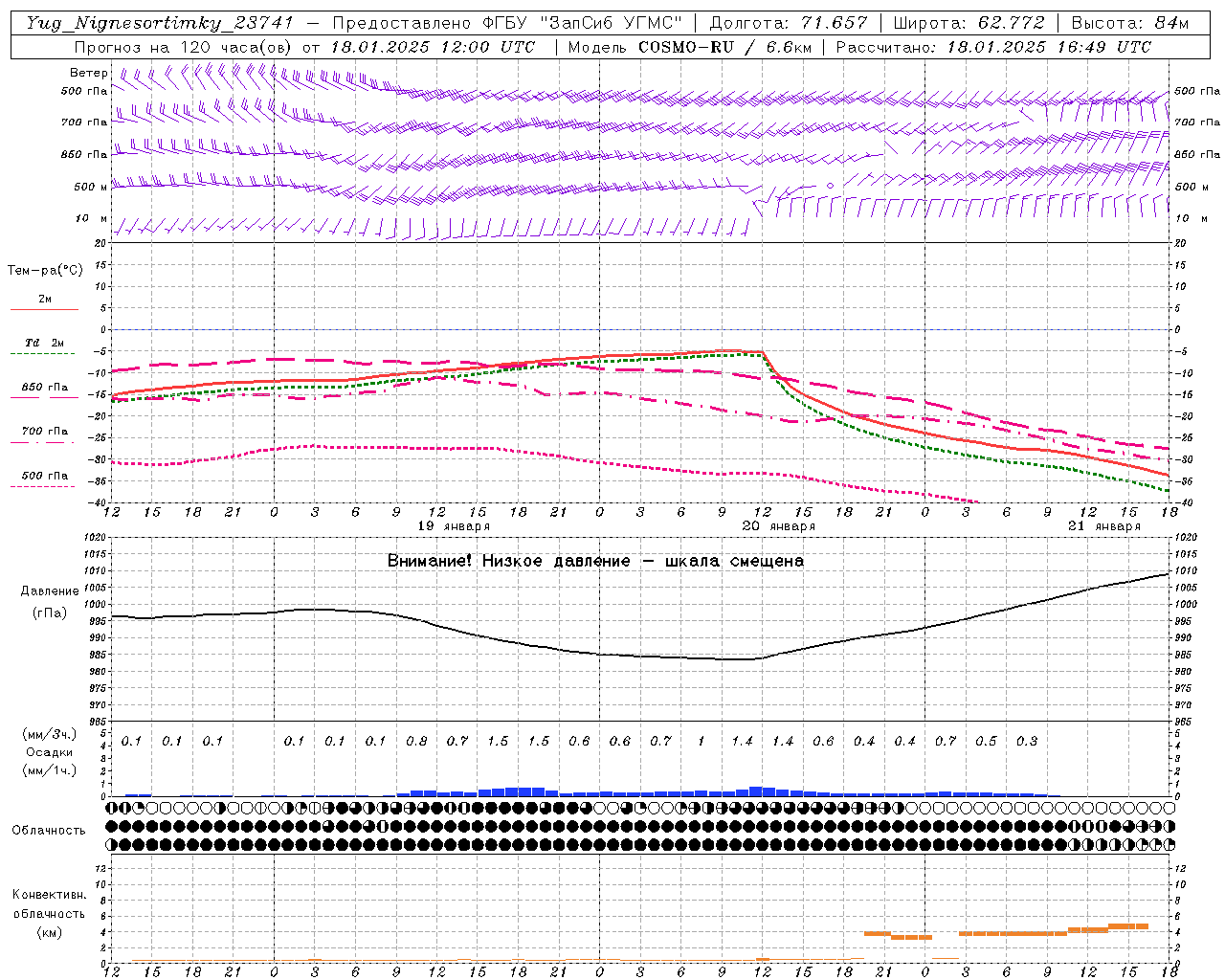Screen dimensions: 1225x980
Task: Click the Широта: 62.772 value
Action: [969, 23]
